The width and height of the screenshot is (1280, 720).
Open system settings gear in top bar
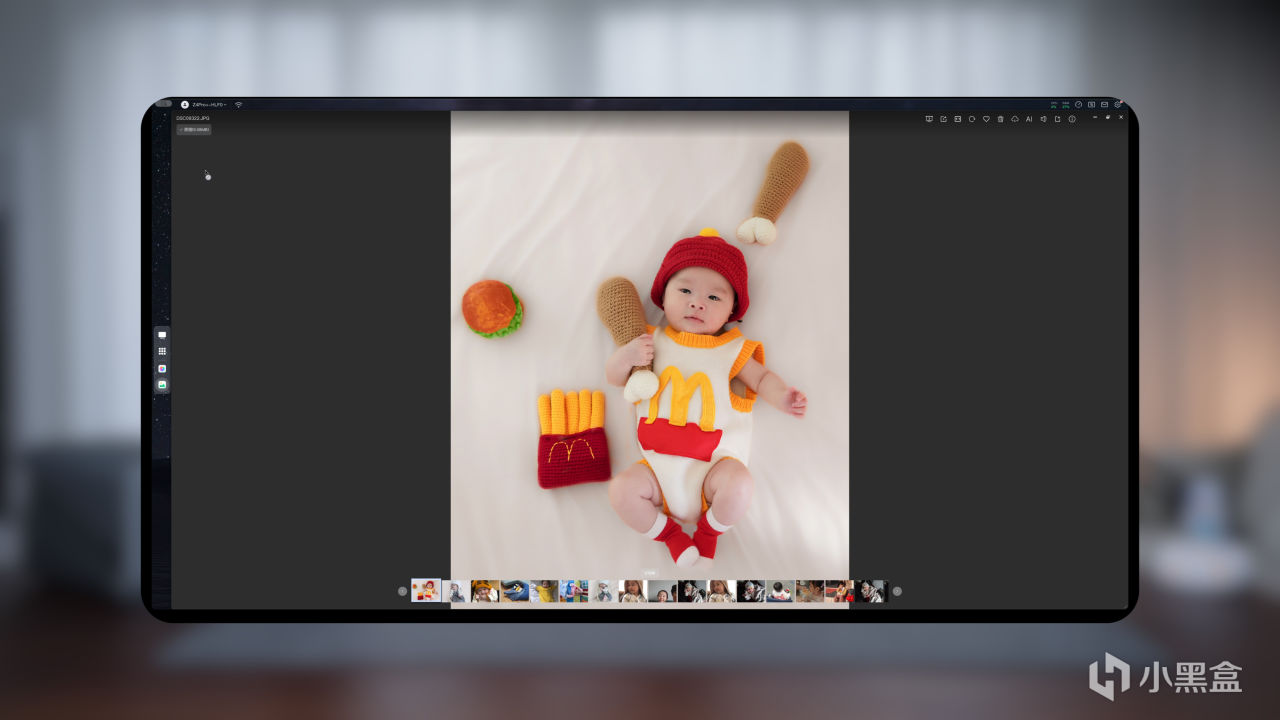point(1118,104)
